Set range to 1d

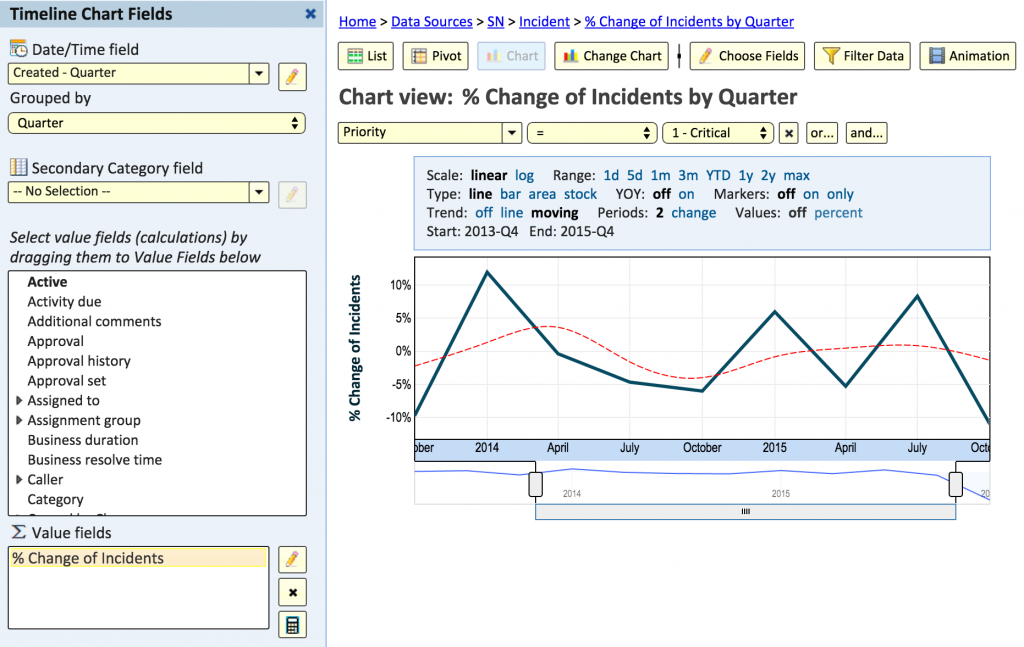click(x=611, y=175)
